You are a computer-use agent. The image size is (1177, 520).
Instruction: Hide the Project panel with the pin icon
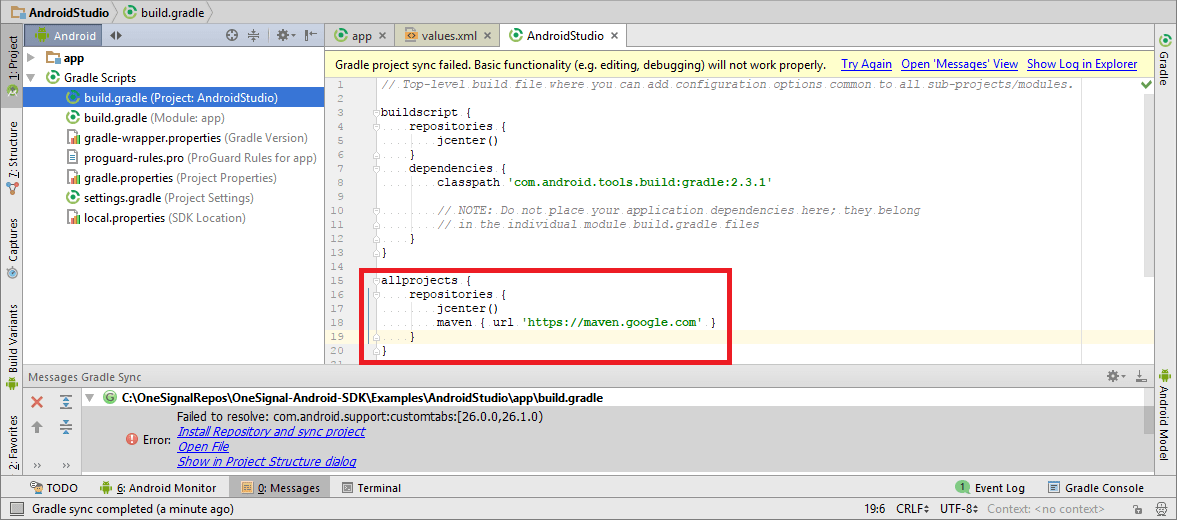click(x=311, y=35)
